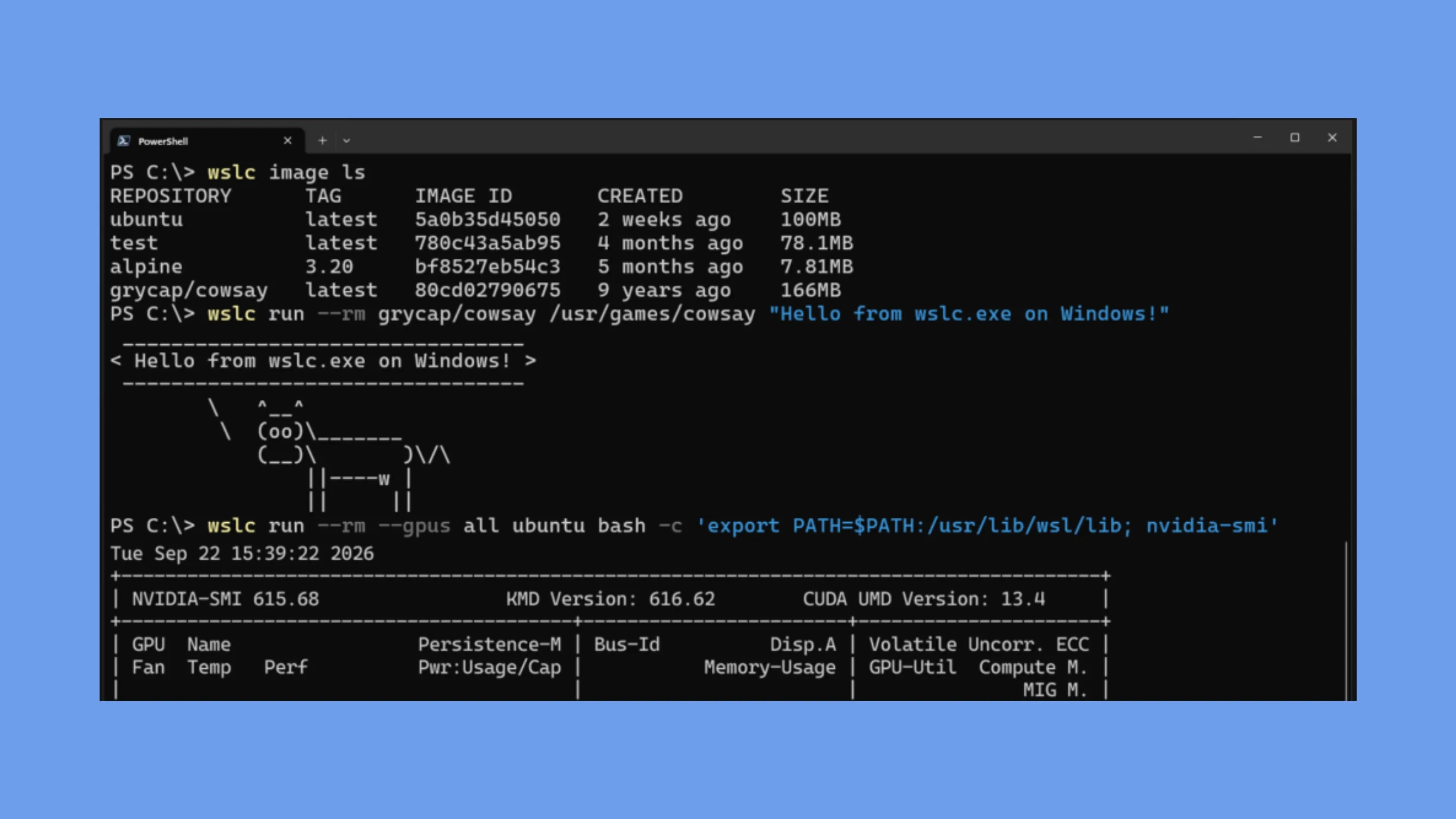Close the terminal window
Image resolution: width=1456 pixels, height=819 pixels.
[1332, 138]
